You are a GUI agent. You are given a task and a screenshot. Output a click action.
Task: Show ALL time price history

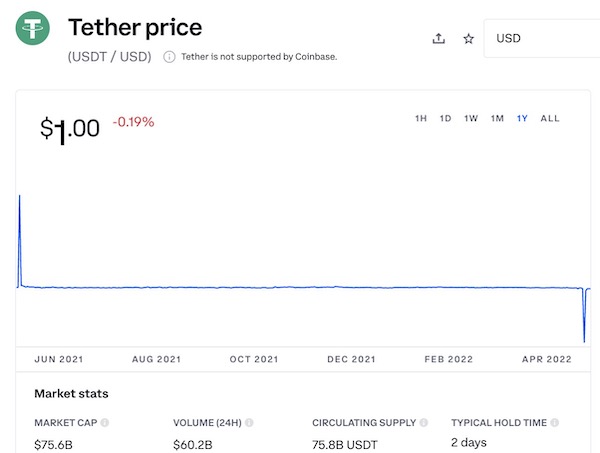pos(550,119)
